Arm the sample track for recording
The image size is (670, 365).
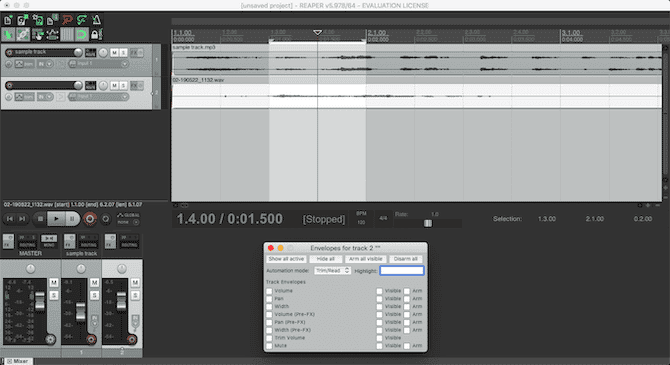coord(9,53)
